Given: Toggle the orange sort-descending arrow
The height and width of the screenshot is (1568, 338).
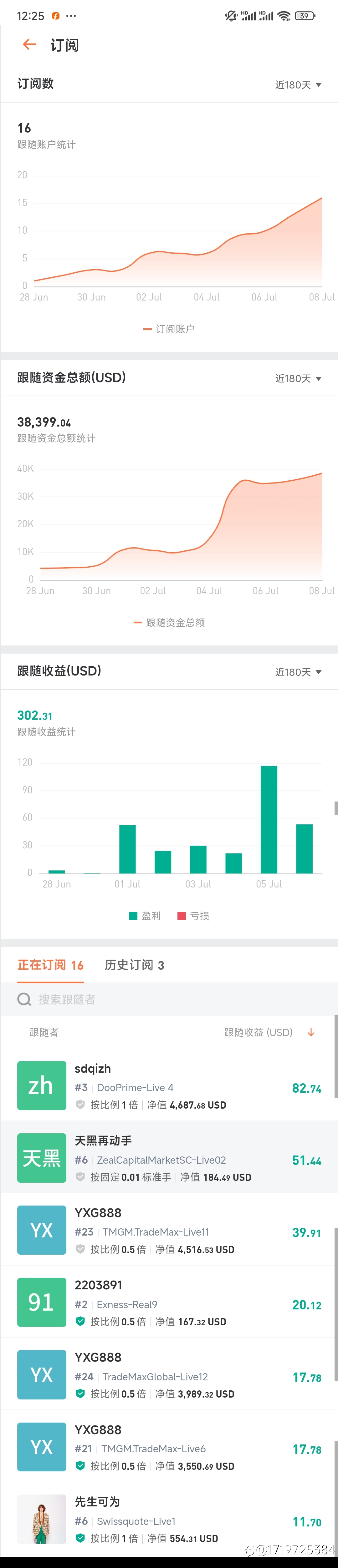Looking at the screenshot, I should [310, 1032].
